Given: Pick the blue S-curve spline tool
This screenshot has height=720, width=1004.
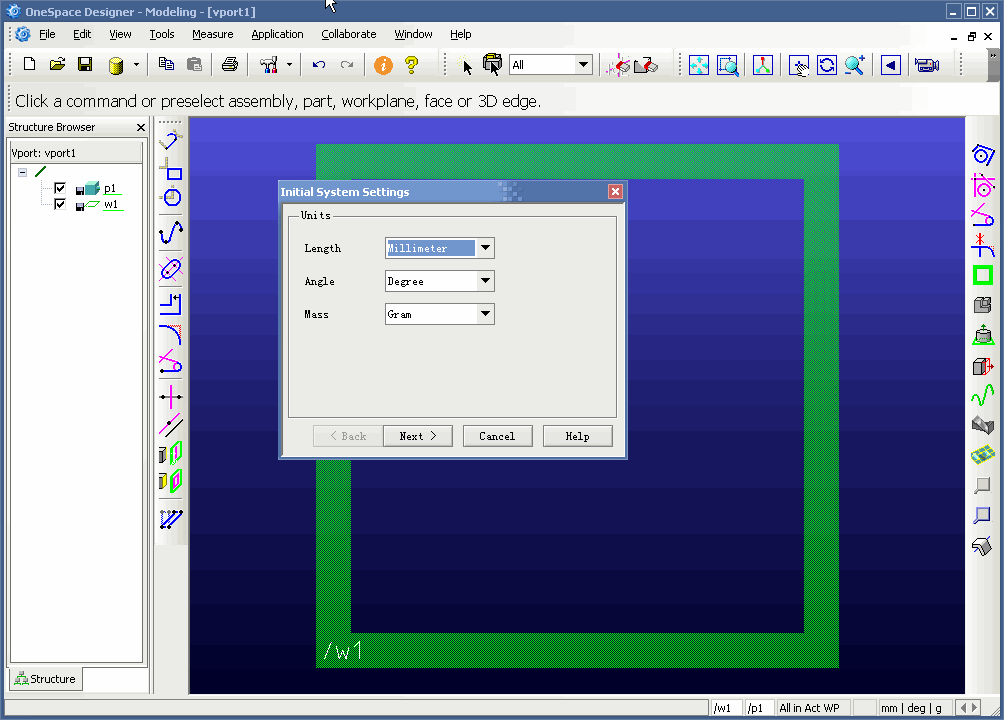Looking at the screenshot, I should [171, 233].
